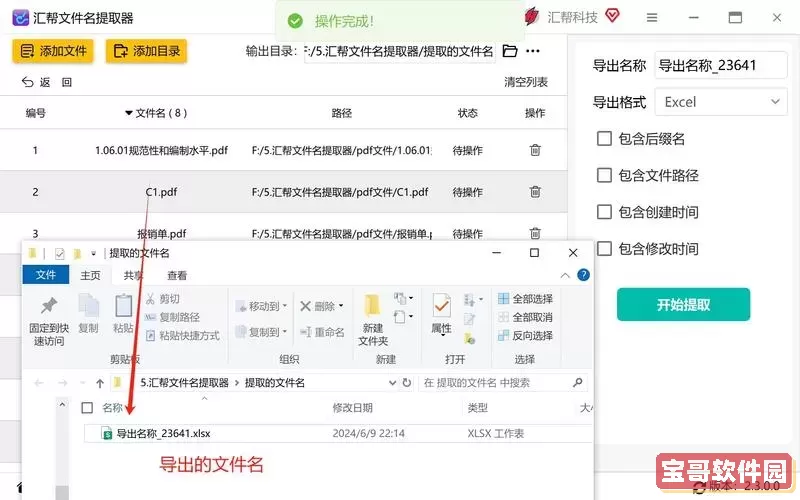Click 剪切 scissors in ribbon
Screen dimensions: 800x500
(x=163, y=299)
